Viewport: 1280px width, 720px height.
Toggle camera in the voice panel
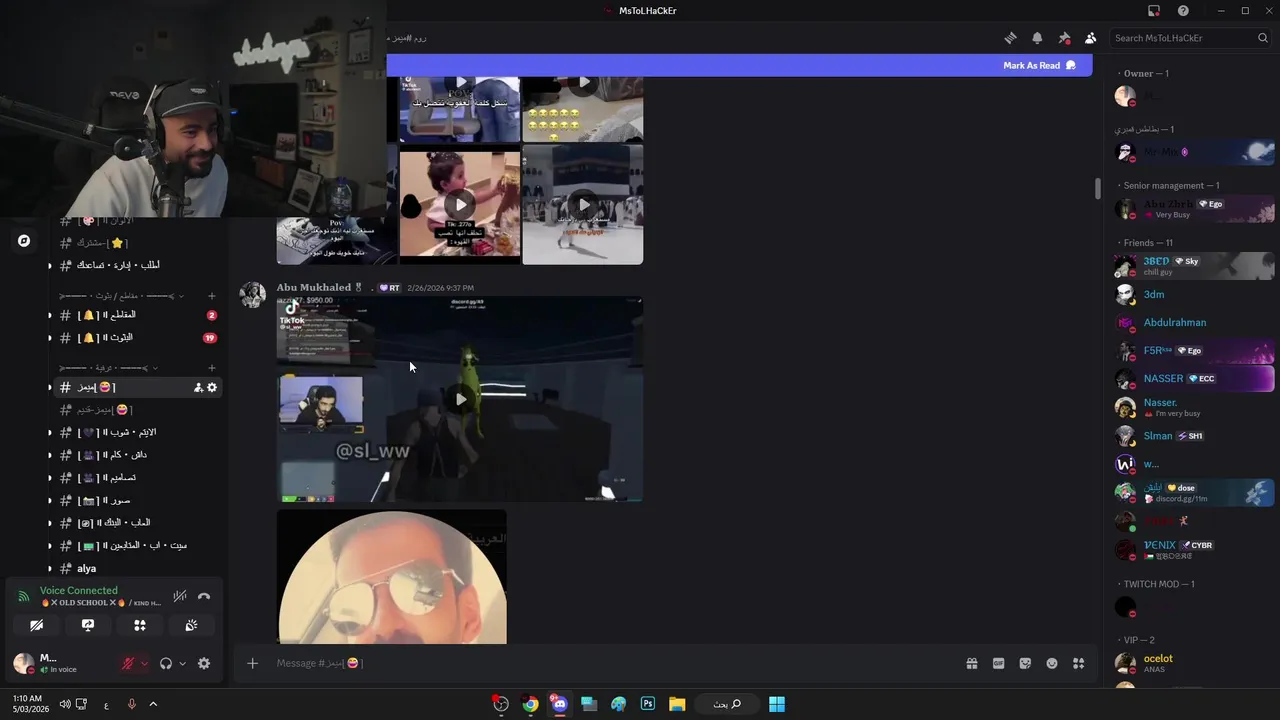coord(36,625)
